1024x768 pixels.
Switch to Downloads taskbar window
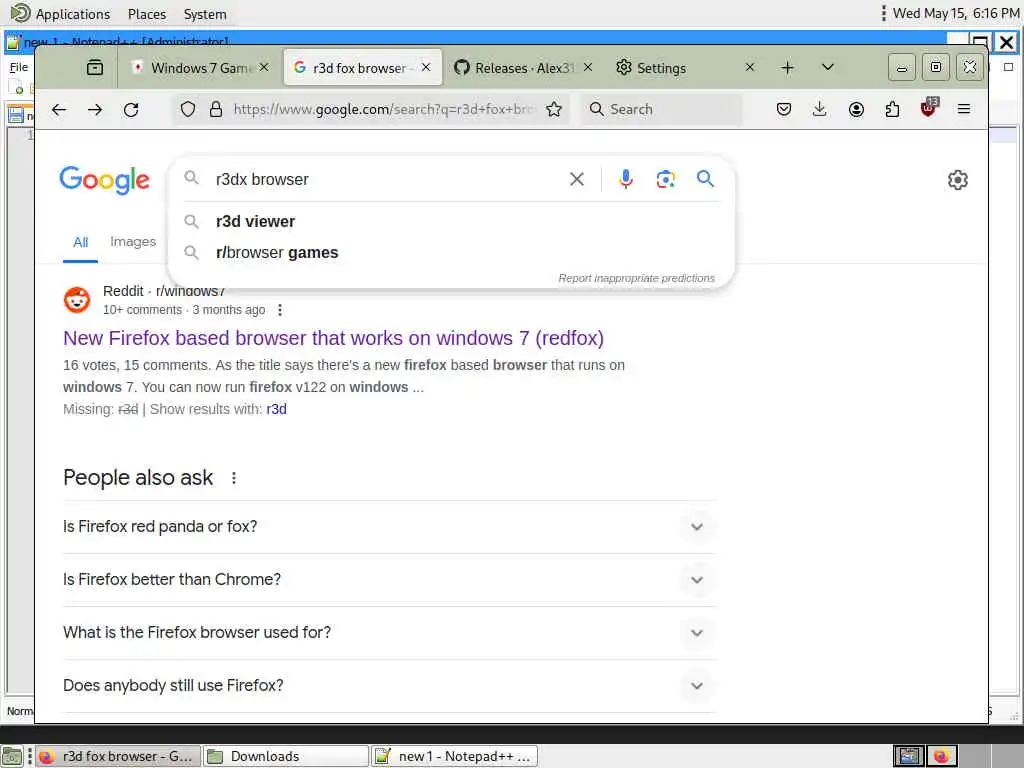(x=285, y=756)
